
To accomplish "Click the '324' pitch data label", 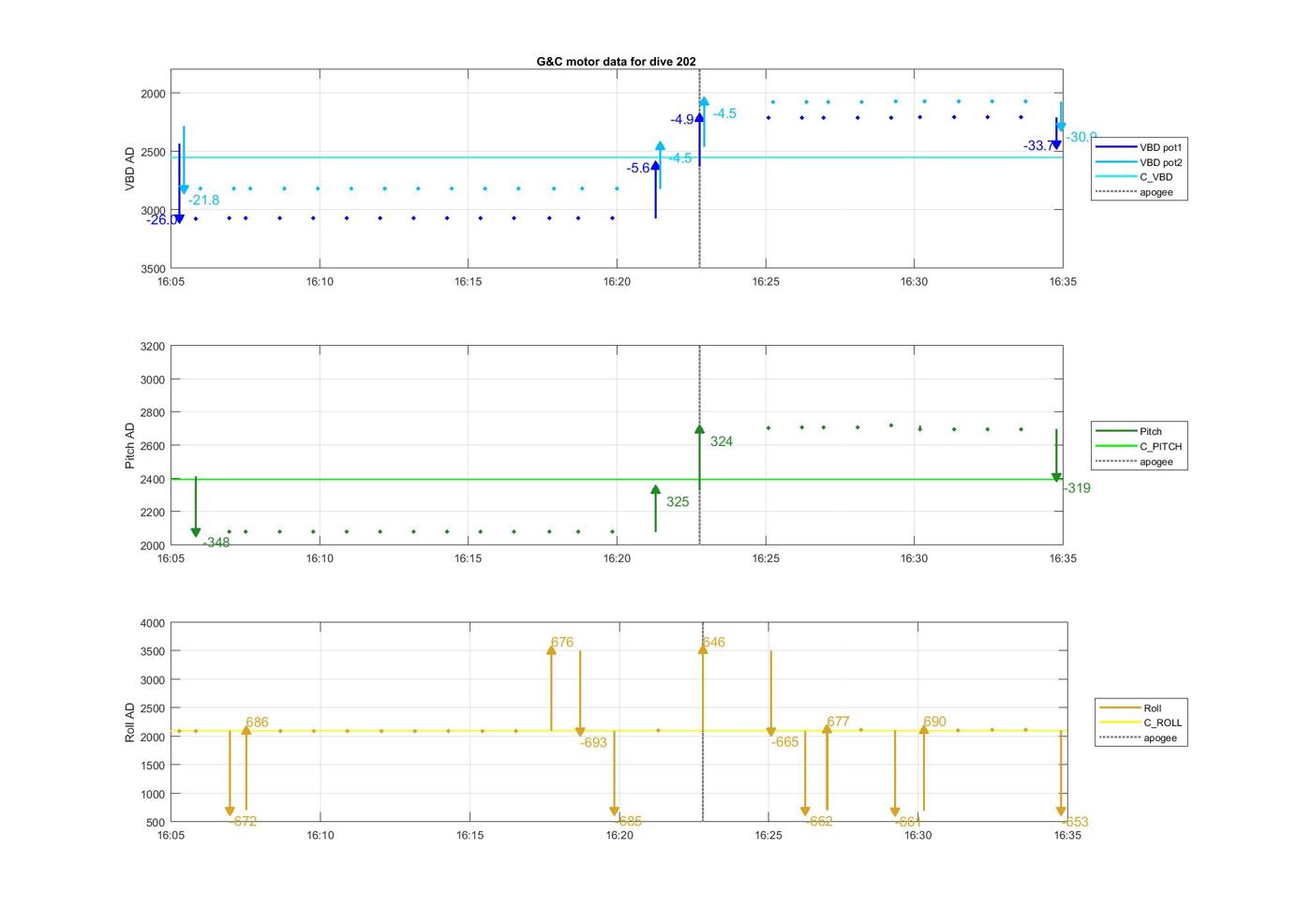I will (722, 441).
